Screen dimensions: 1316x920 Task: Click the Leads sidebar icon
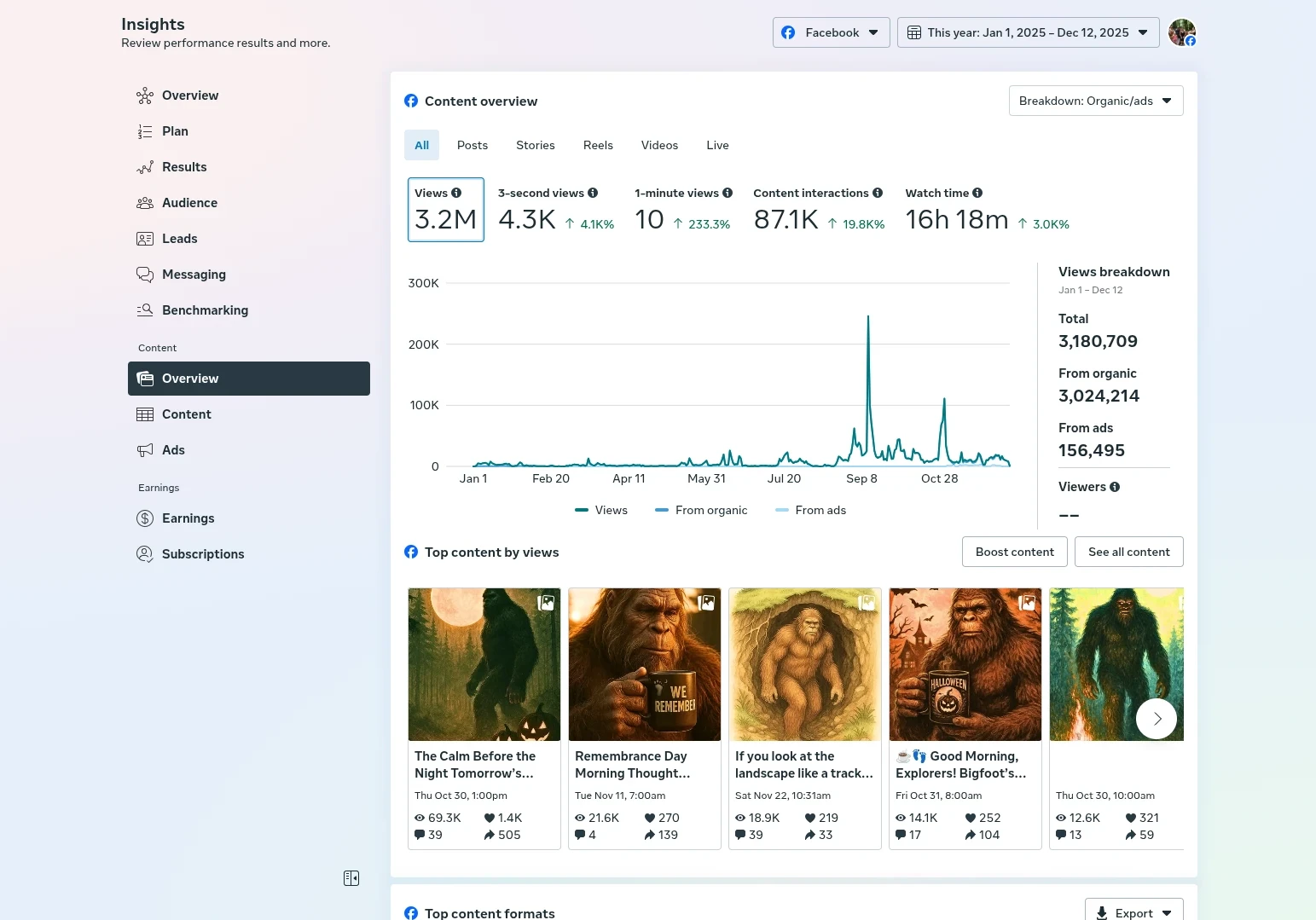pyautogui.click(x=145, y=239)
